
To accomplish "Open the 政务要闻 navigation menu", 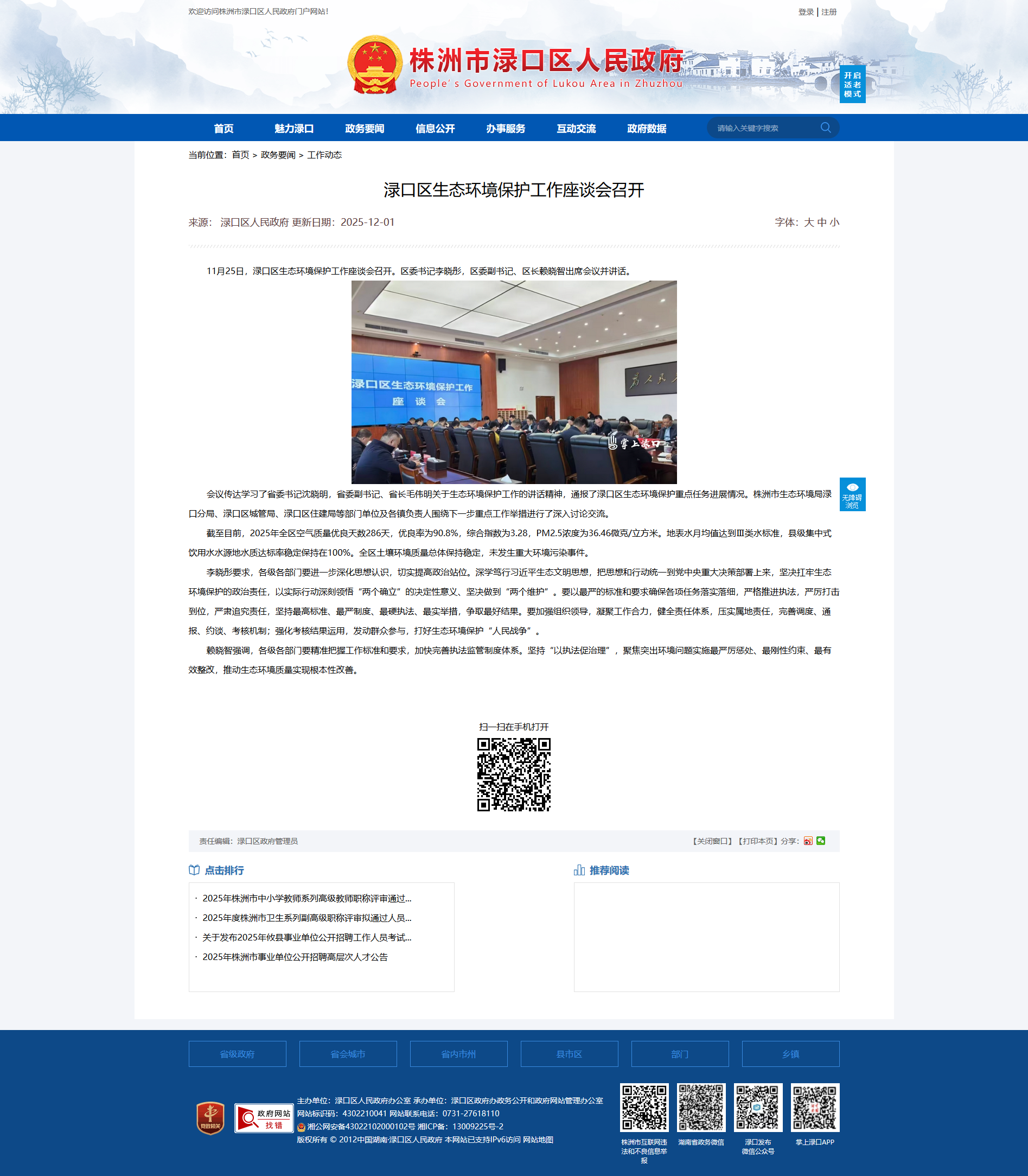I will 364,129.
